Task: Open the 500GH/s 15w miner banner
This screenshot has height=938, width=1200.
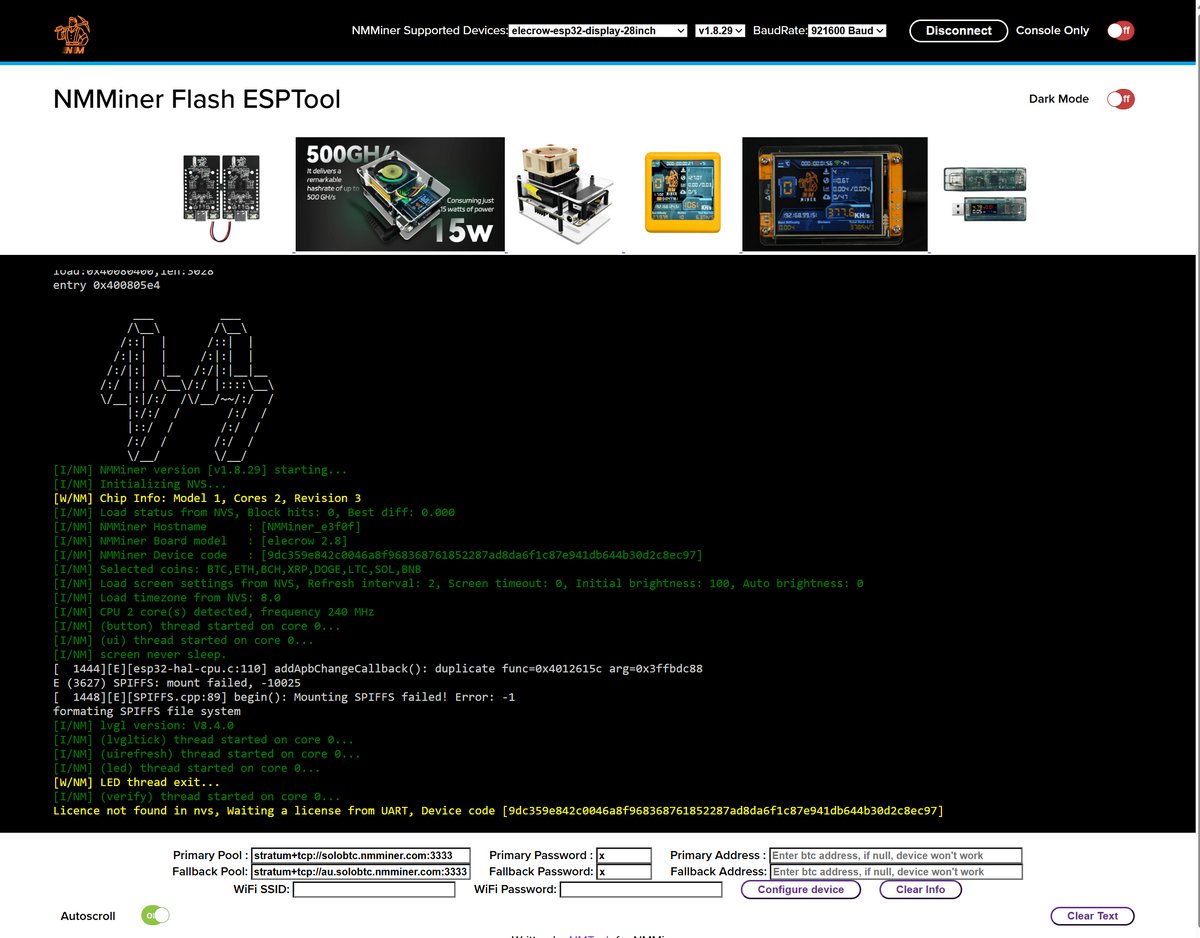Action: pyautogui.click(x=400, y=194)
